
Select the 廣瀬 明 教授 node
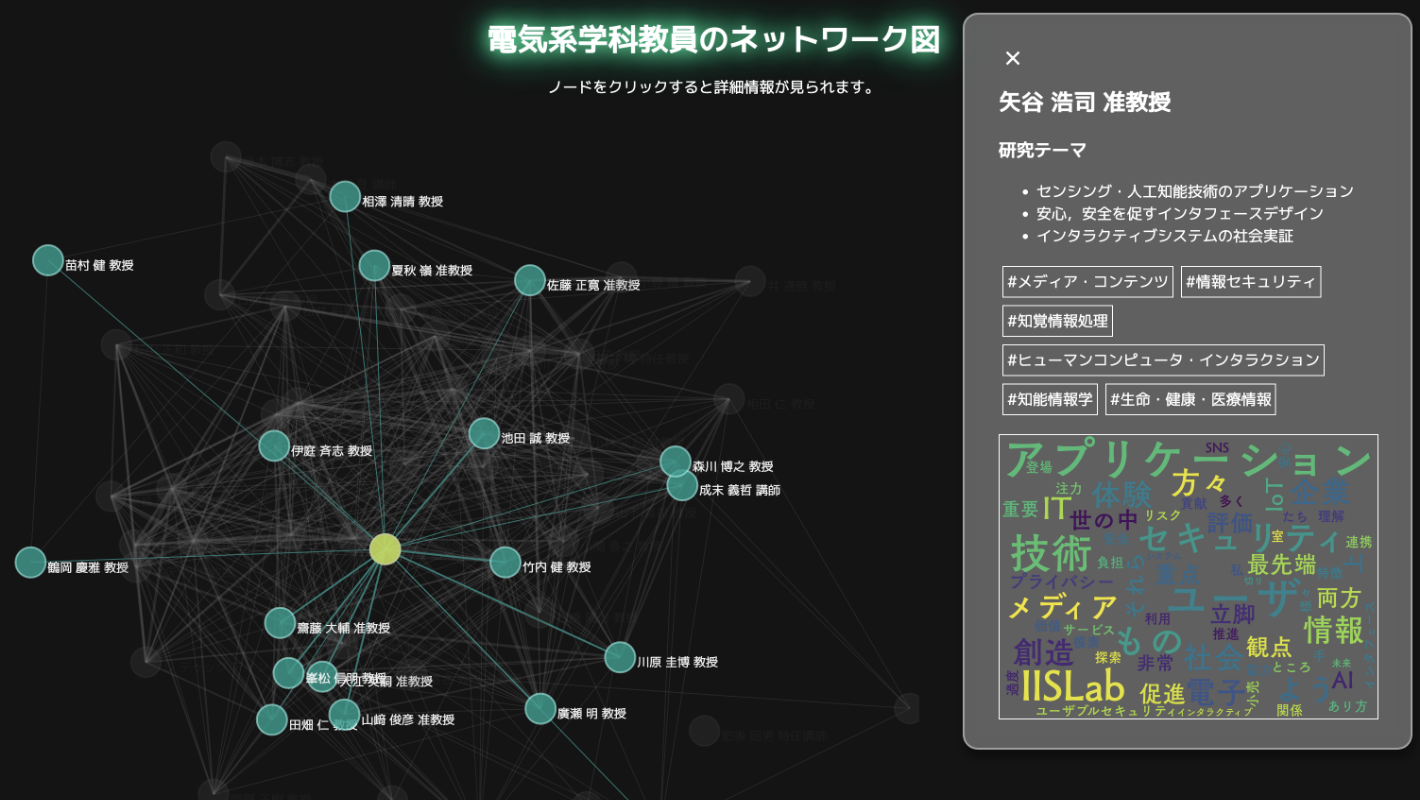point(541,709)
